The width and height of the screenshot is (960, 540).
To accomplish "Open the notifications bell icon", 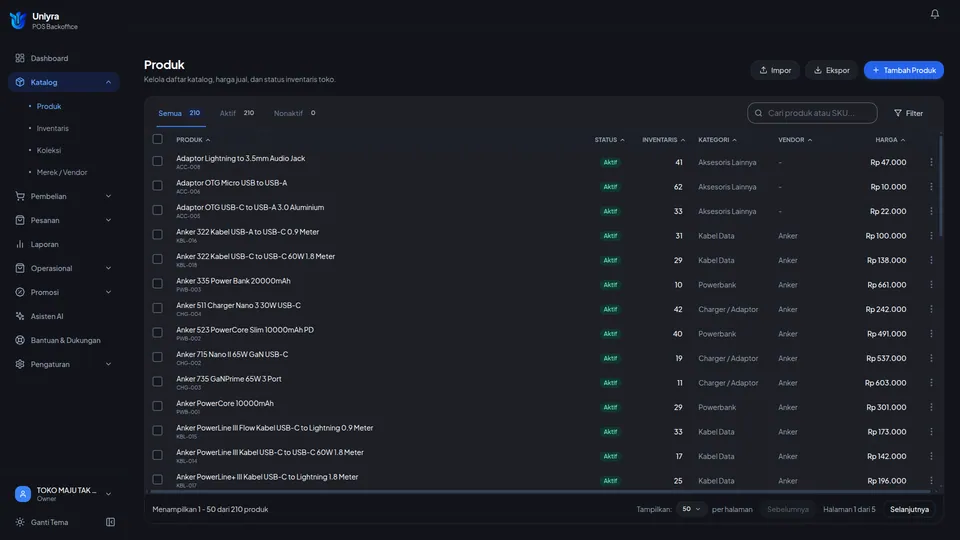I will [934, 14].
